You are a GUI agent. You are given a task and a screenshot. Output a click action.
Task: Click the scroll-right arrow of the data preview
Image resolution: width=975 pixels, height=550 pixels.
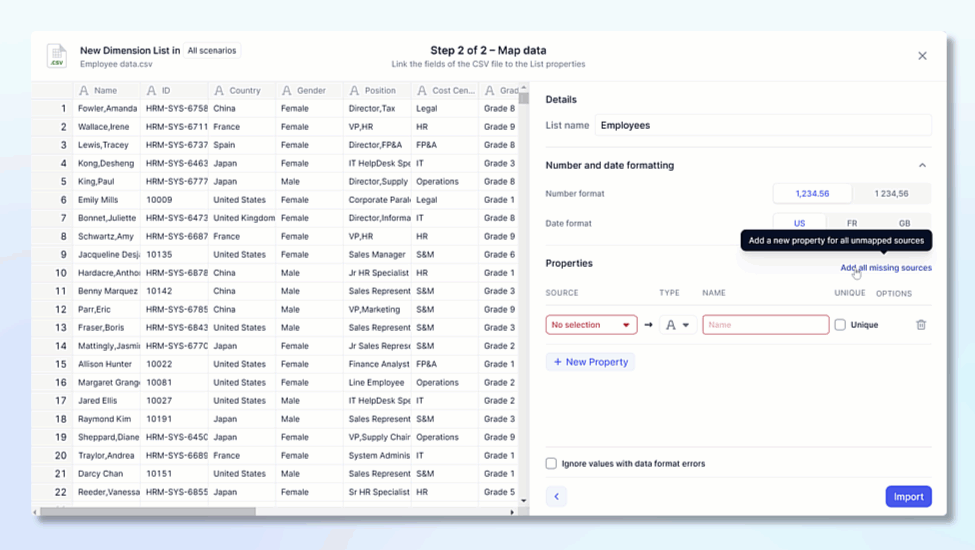(512, 512)
